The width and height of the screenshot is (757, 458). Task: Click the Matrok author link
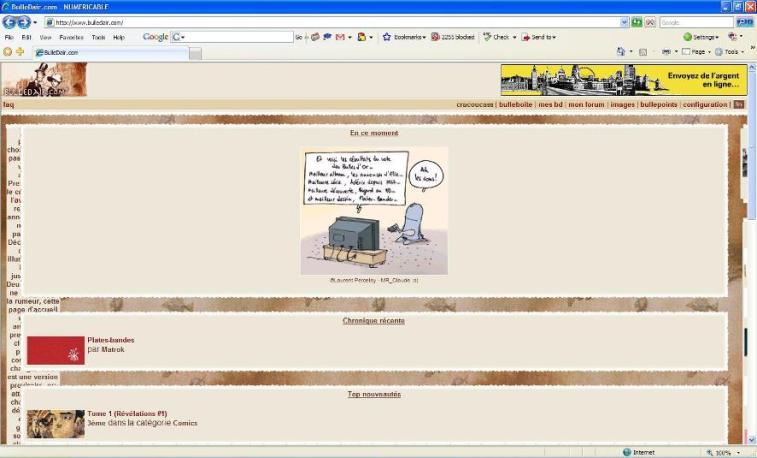coord(112,349)
